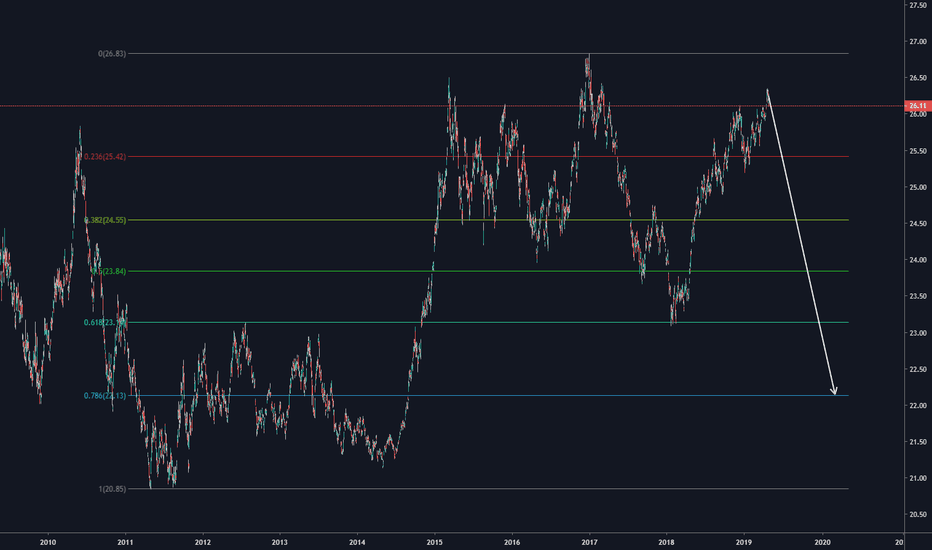Select the 24.00 price axis value
Screen dimensions: 932x550
pos(918,260)
